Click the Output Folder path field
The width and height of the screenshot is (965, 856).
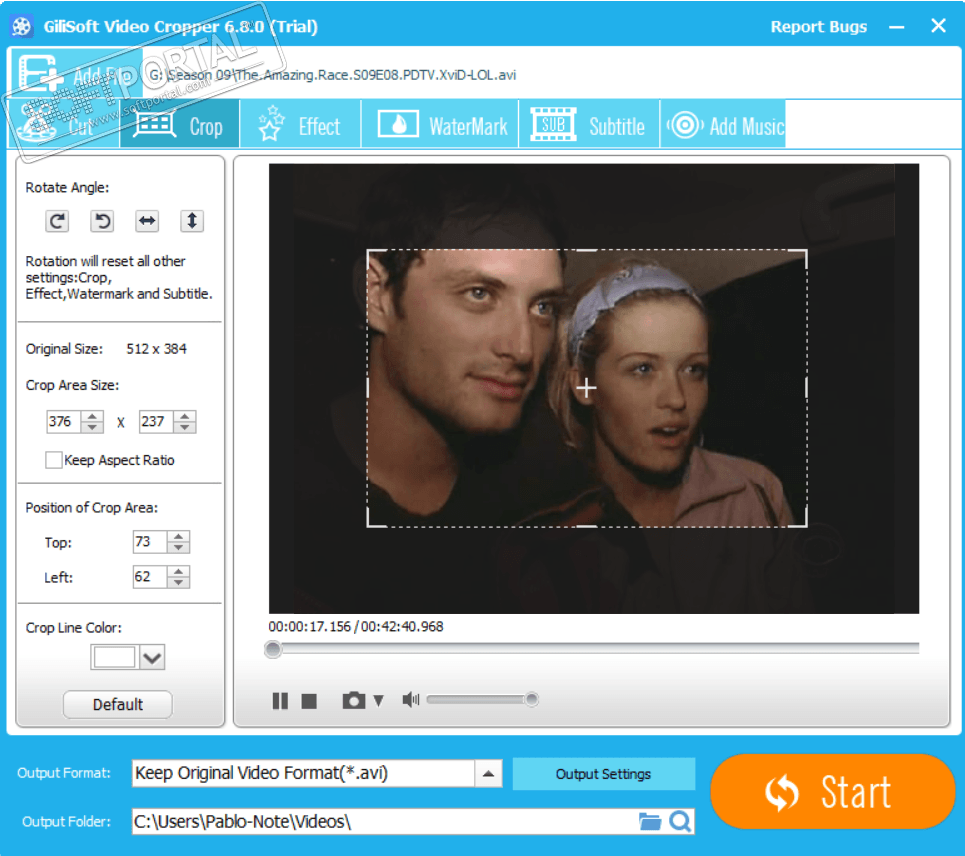[x=385, y=822]
